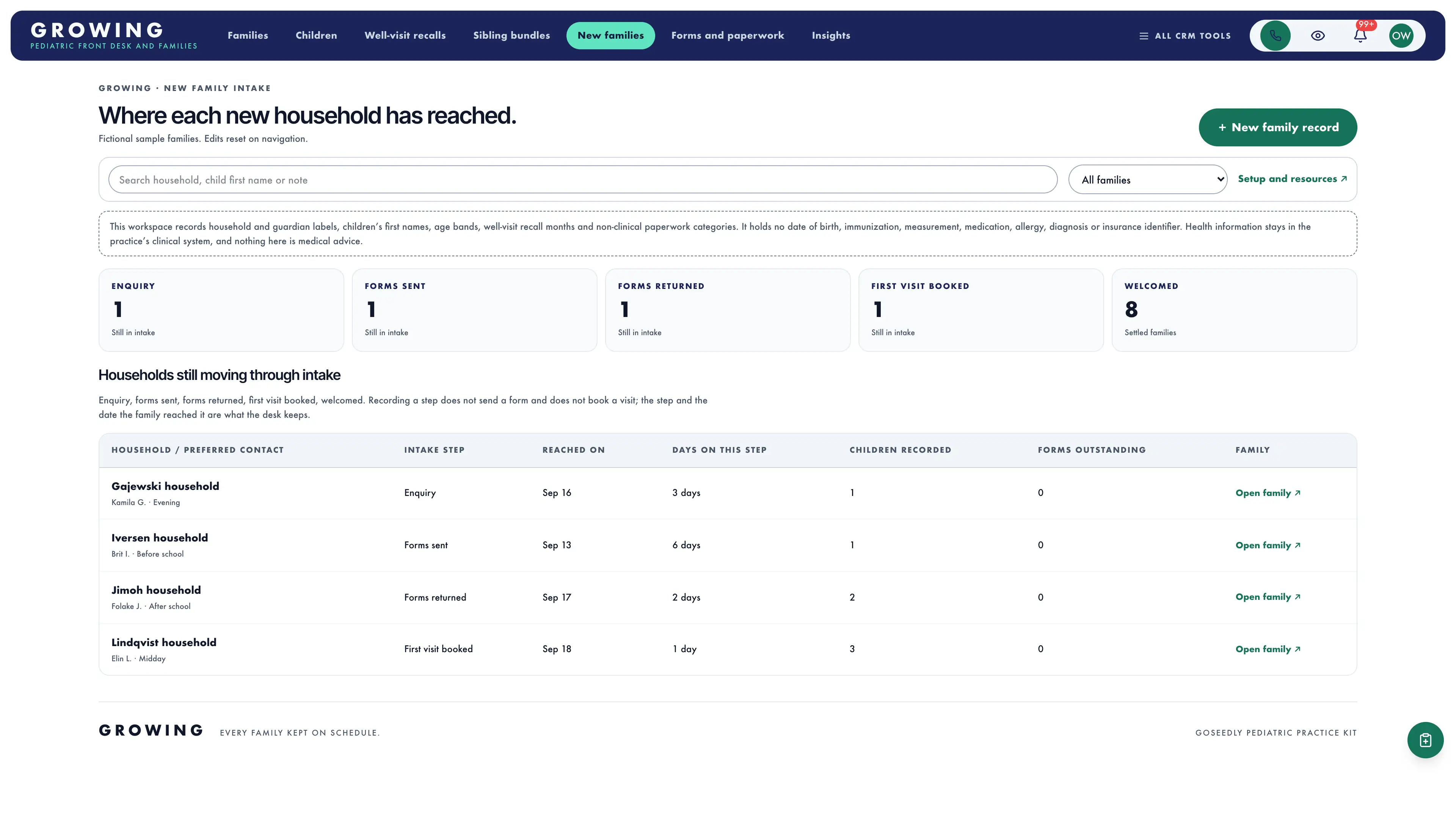Open the OW user avatar menu
Screen dimensions: 1456x819
1401,36
